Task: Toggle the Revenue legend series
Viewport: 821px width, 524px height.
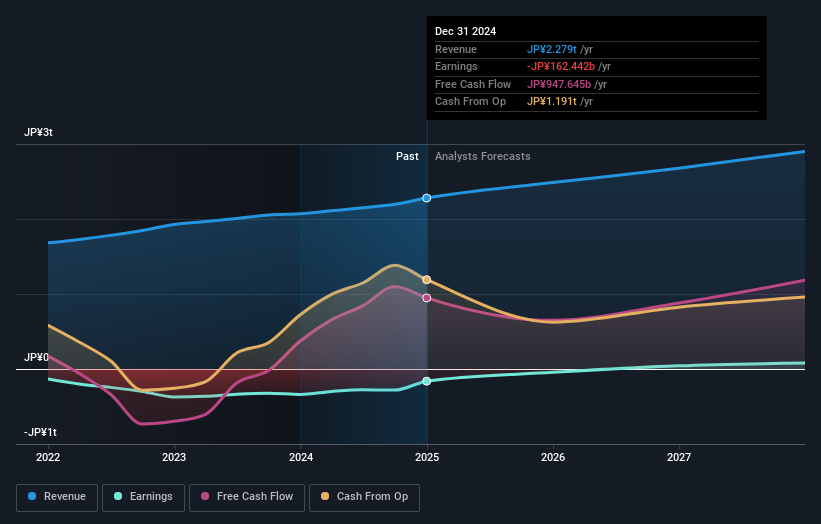Action: coord(57,497)
